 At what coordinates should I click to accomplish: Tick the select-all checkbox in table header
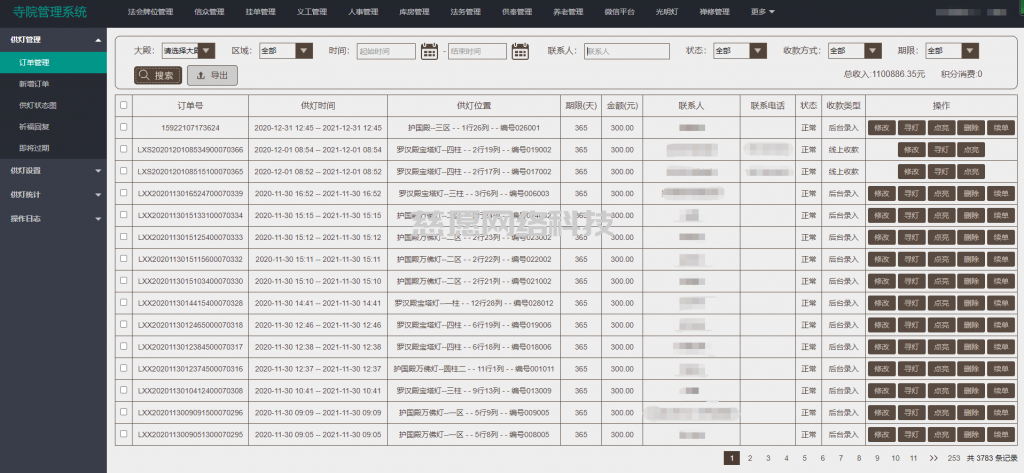point(123,105)
